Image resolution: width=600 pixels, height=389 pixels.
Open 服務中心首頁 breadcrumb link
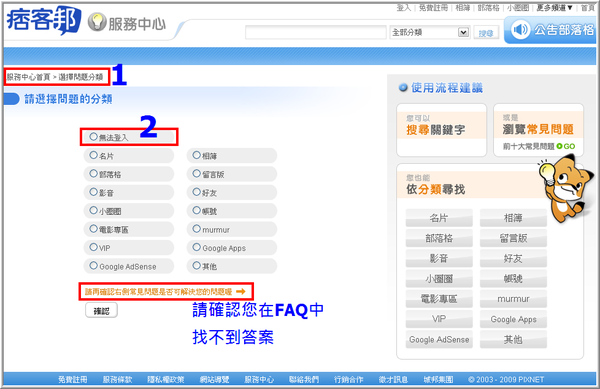(29, 77)
